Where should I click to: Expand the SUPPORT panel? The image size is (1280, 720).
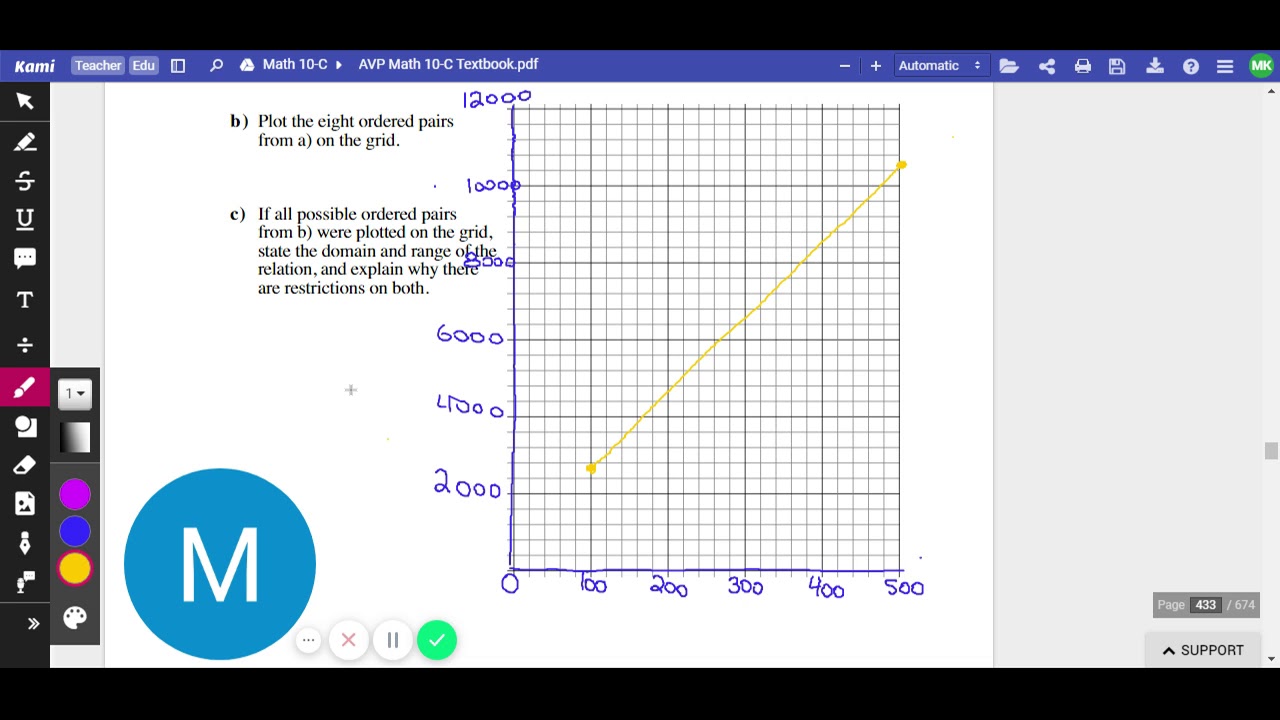tap(1203, 650)
